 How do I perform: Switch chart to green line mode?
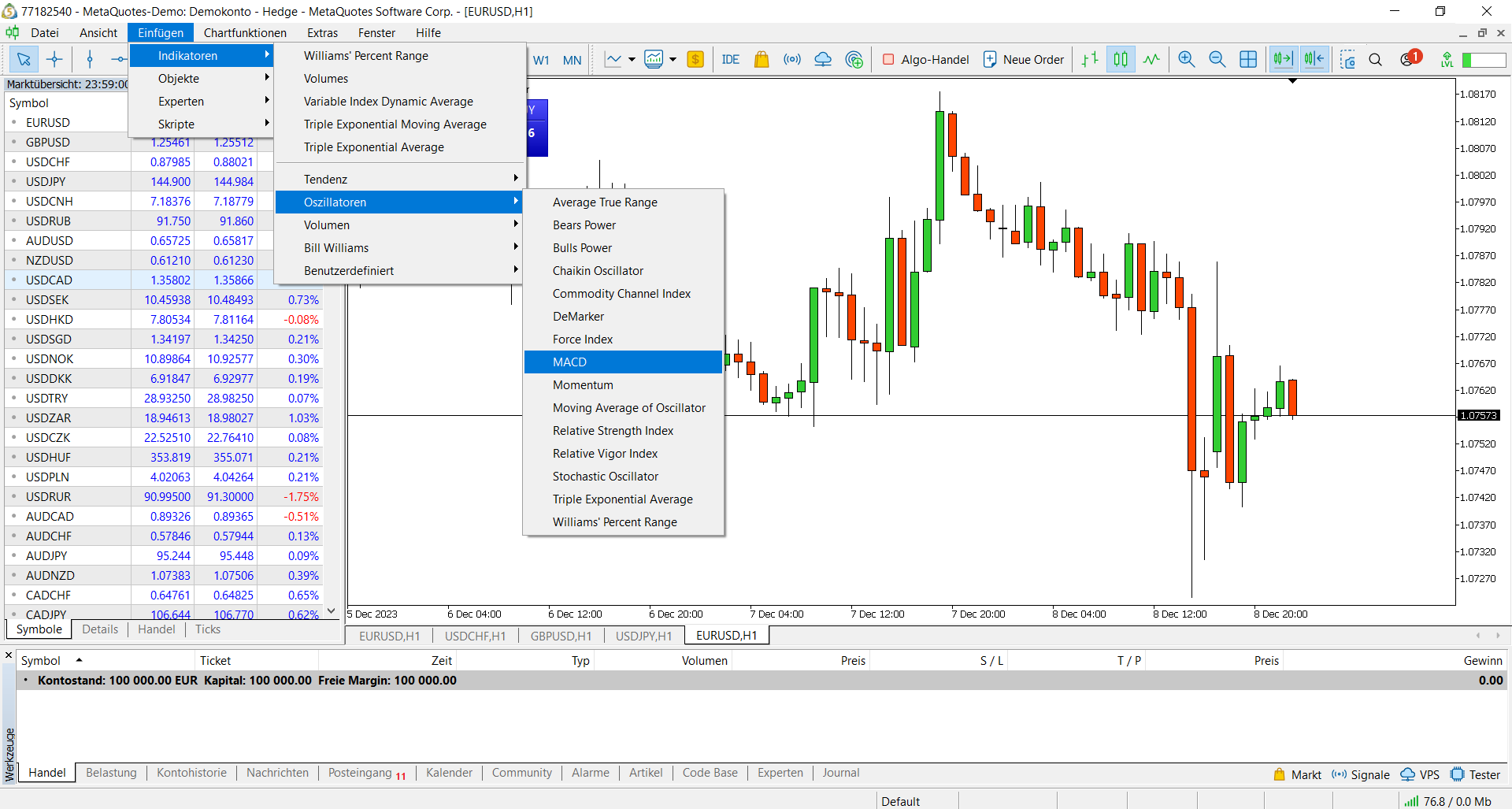coord(1151,59)
